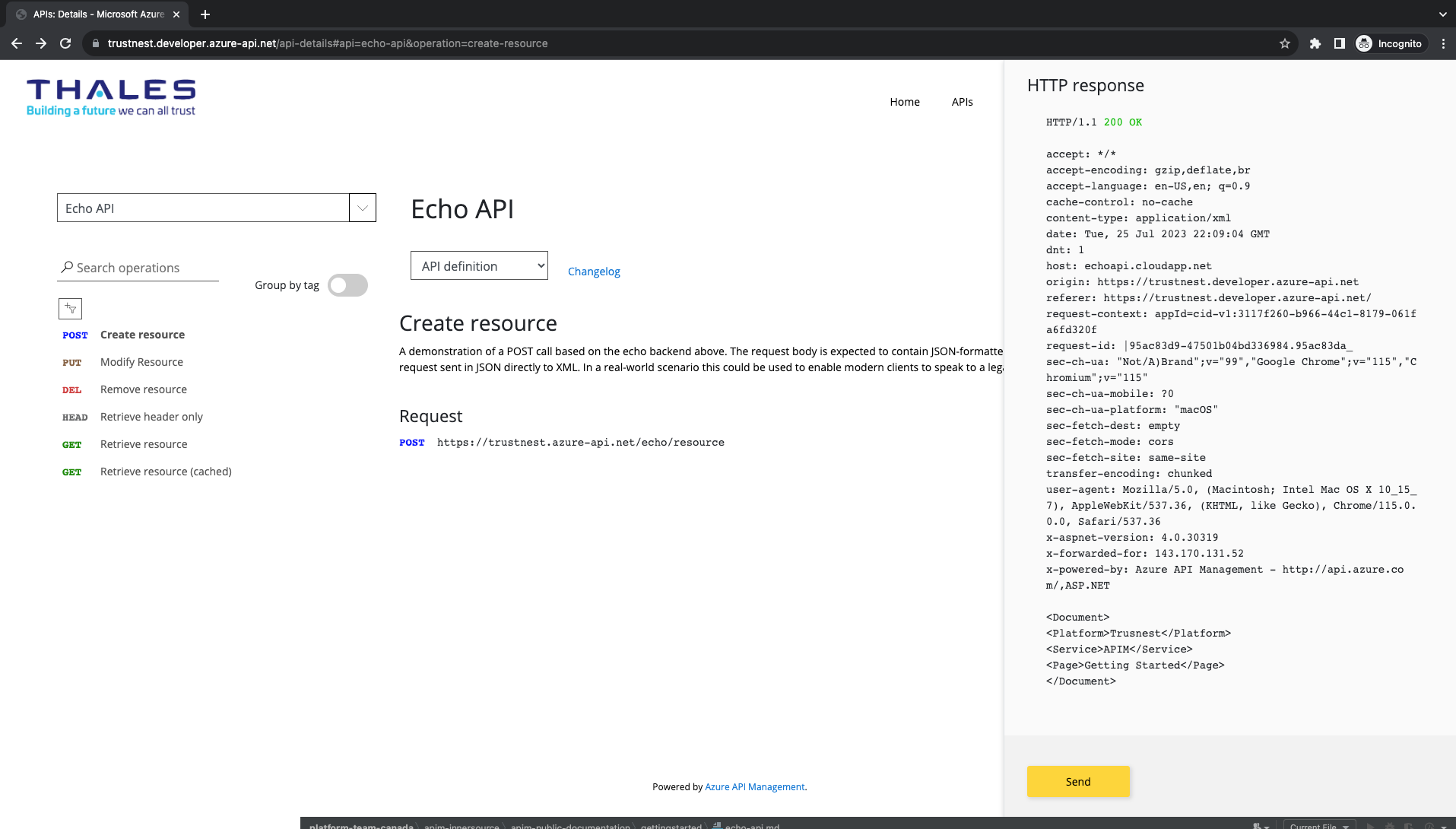Focus the Search operations field
Screen dimensions: 1456x829
(138, 268)
